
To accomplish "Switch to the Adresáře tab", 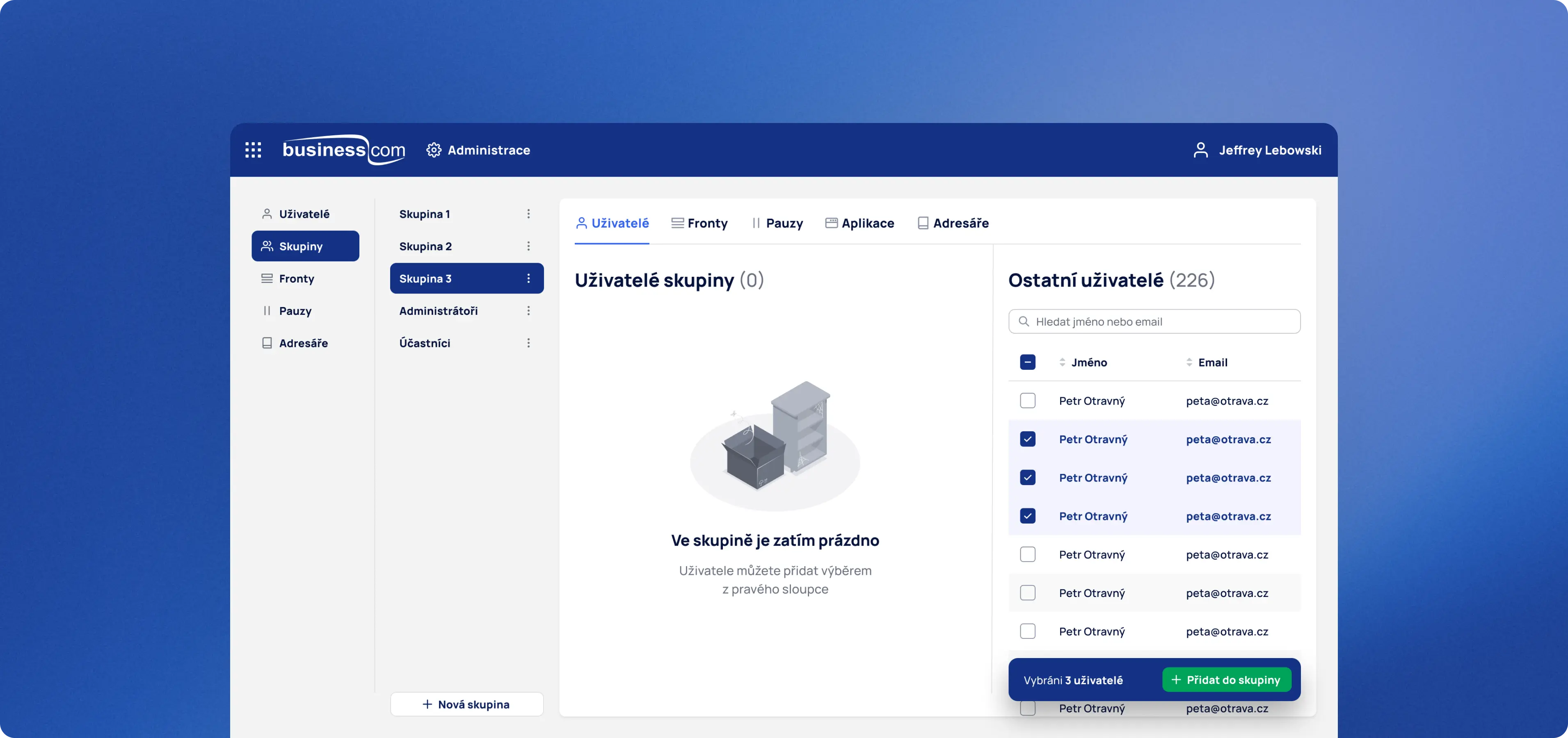I will point(953,223).
